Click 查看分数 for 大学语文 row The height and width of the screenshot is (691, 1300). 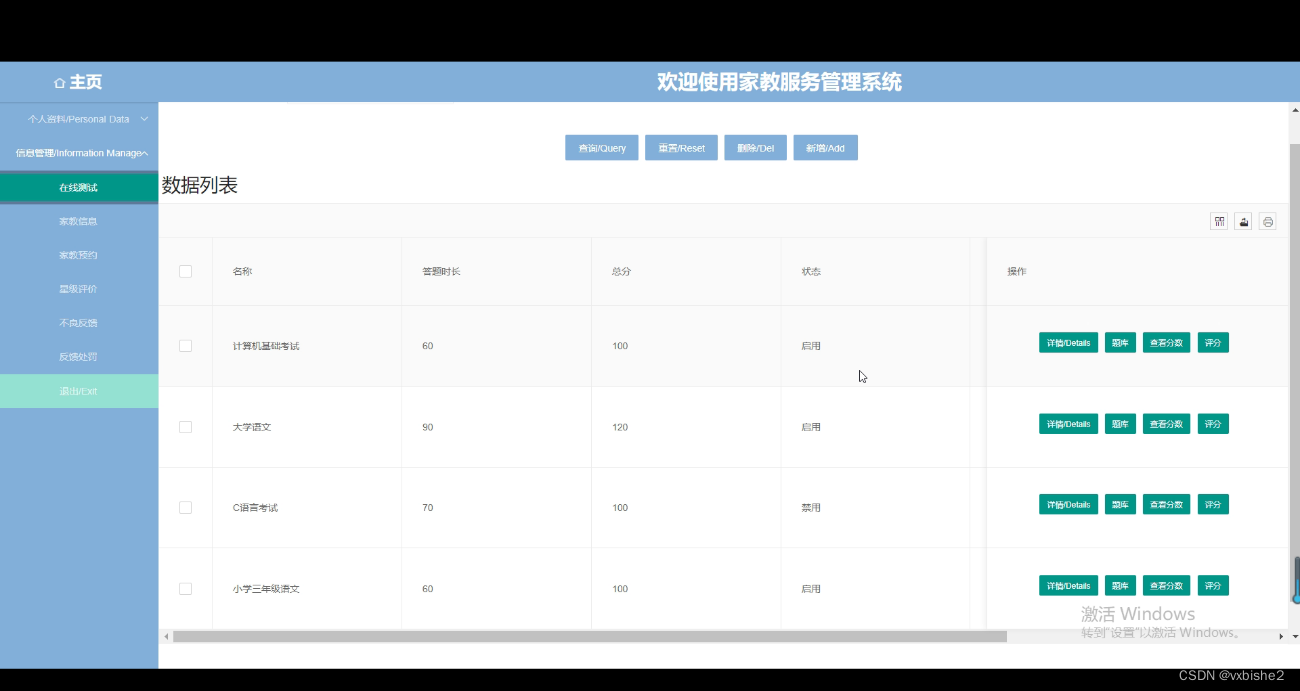pos(1166,424)
